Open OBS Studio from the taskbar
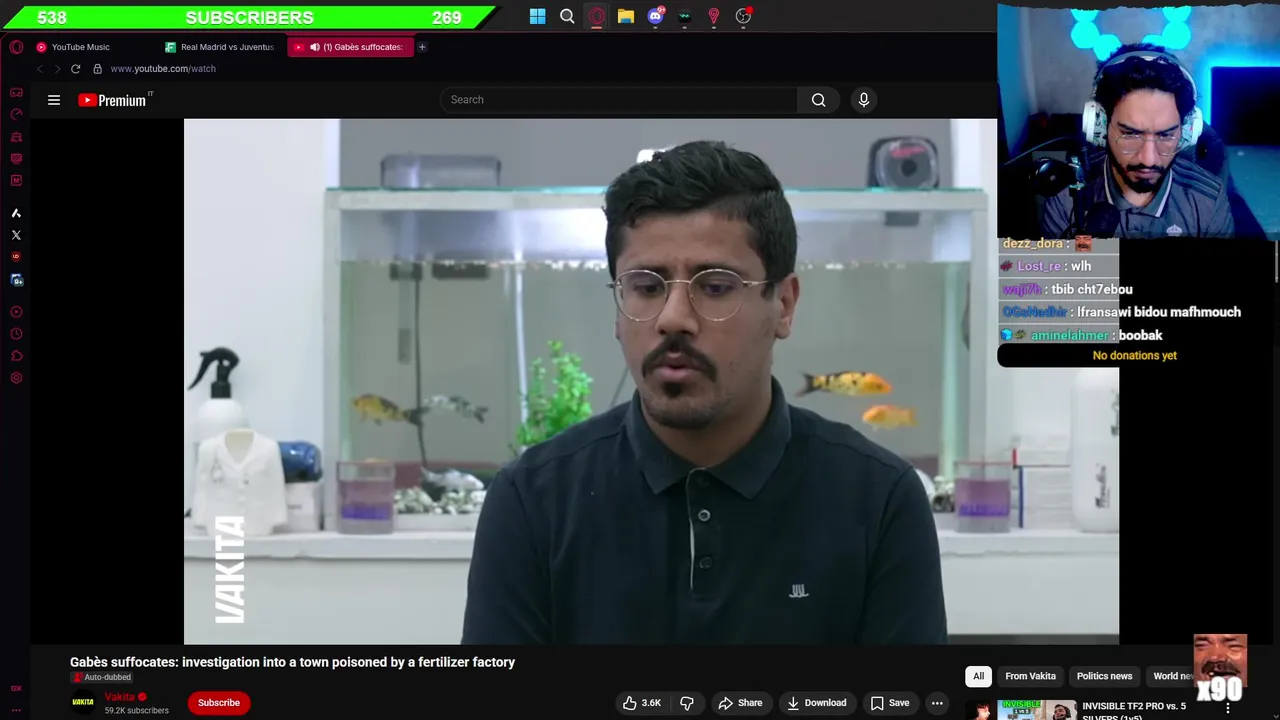Screen dimensions: 1280x720 click(x=743, y=16)
